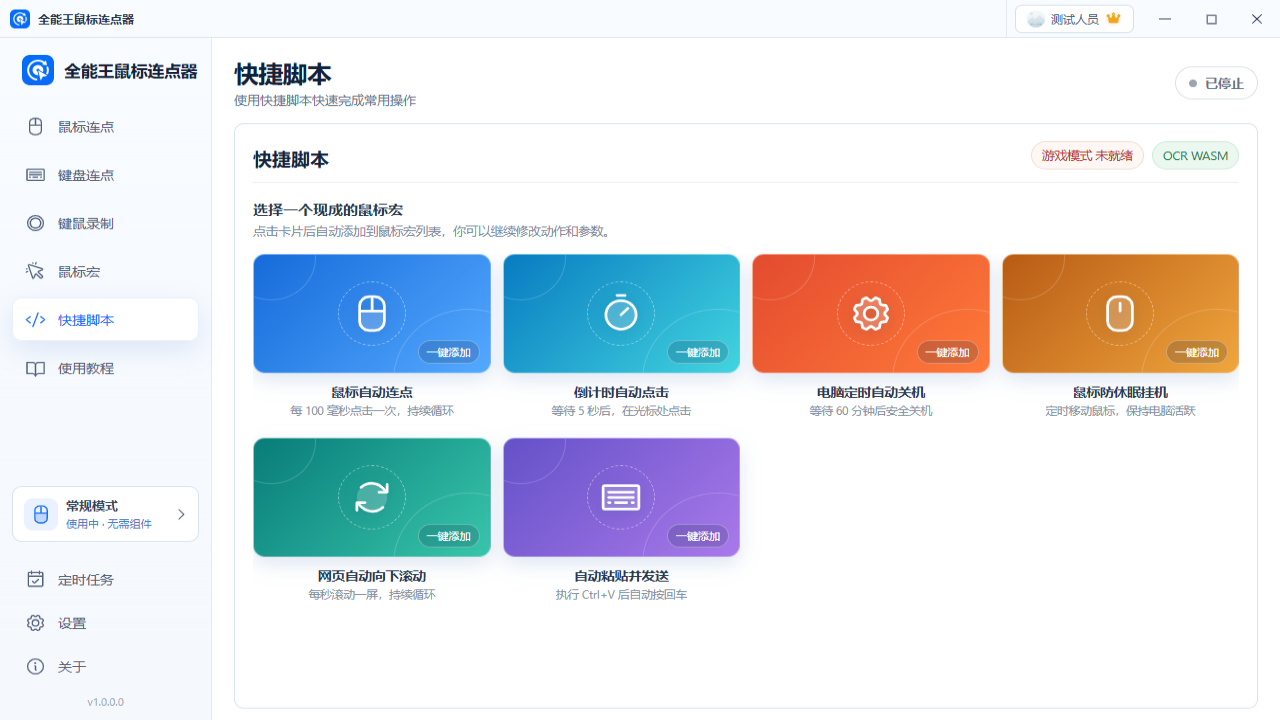The width and height of the screenshot is (1280, 720).
Task: Click 一键添加 on 自动粘贴并发送 card
Action: (698, 536)
